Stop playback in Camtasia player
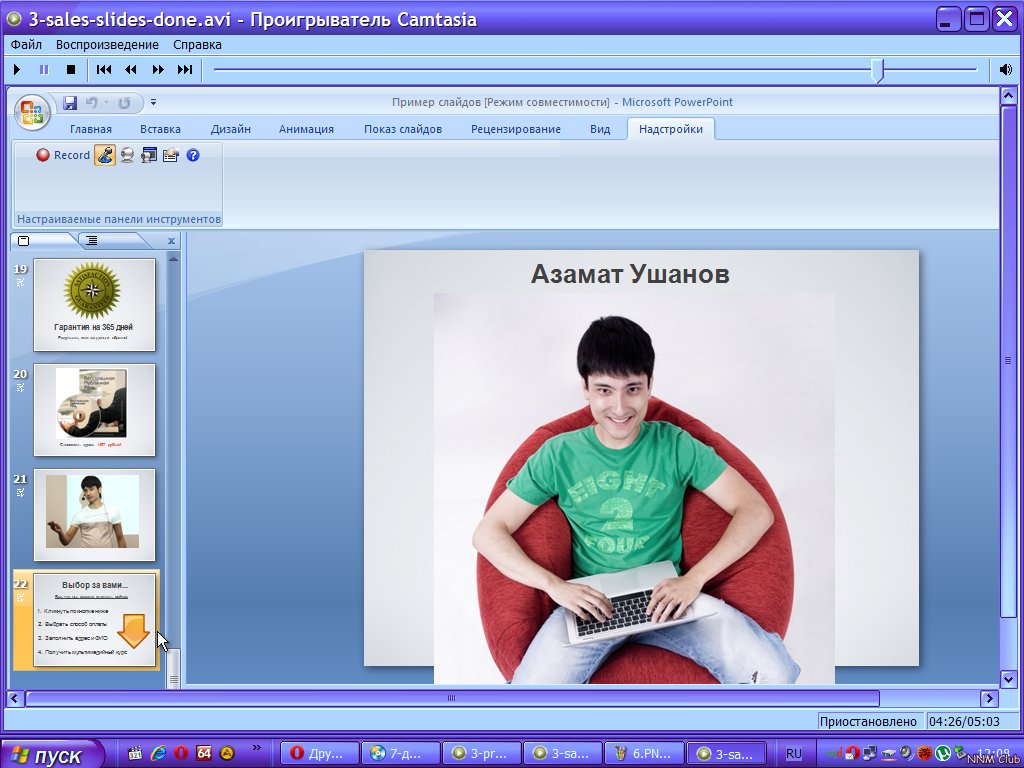 71,69
